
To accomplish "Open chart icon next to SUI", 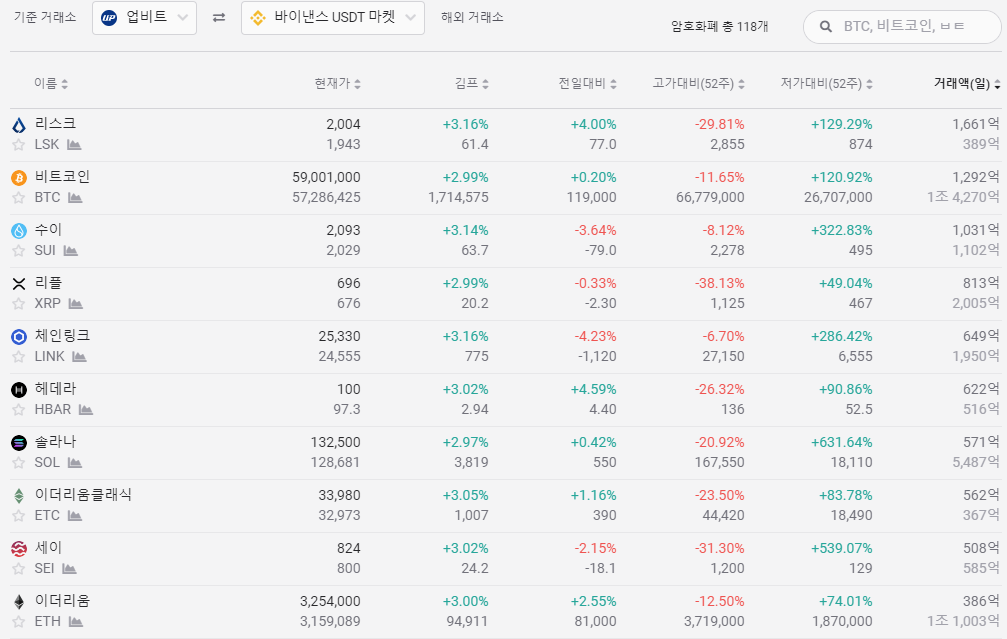I will [71, 250].
